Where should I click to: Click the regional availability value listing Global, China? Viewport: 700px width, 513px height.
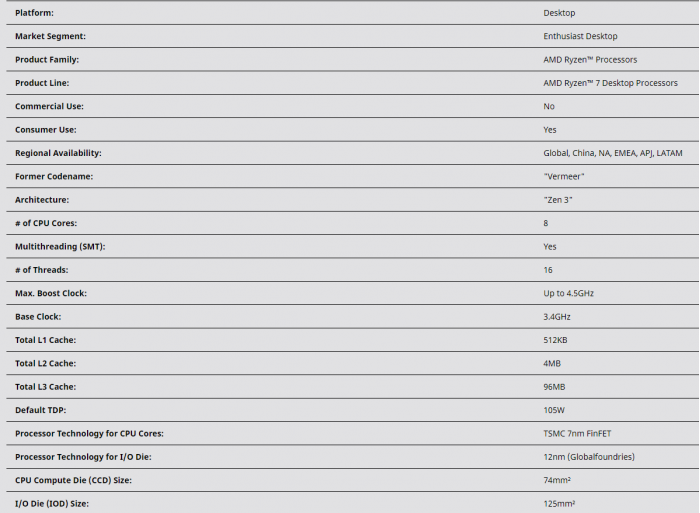click(x=613, y=153)
